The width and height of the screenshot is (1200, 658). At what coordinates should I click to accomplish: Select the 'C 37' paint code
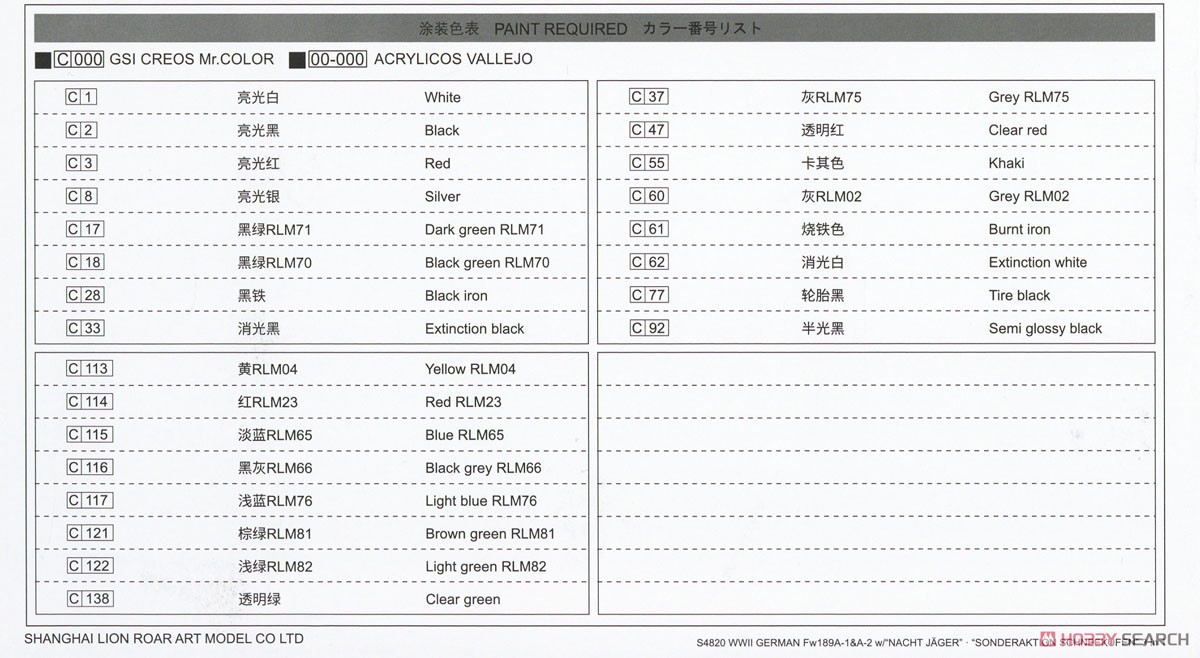(649, 97)
